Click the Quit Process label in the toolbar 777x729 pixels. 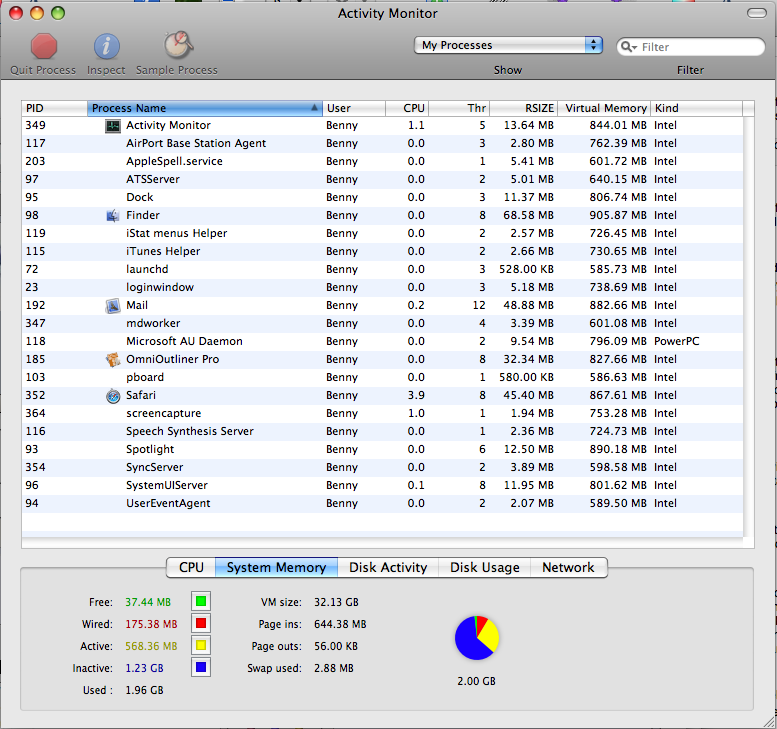[x=43, y=70]
